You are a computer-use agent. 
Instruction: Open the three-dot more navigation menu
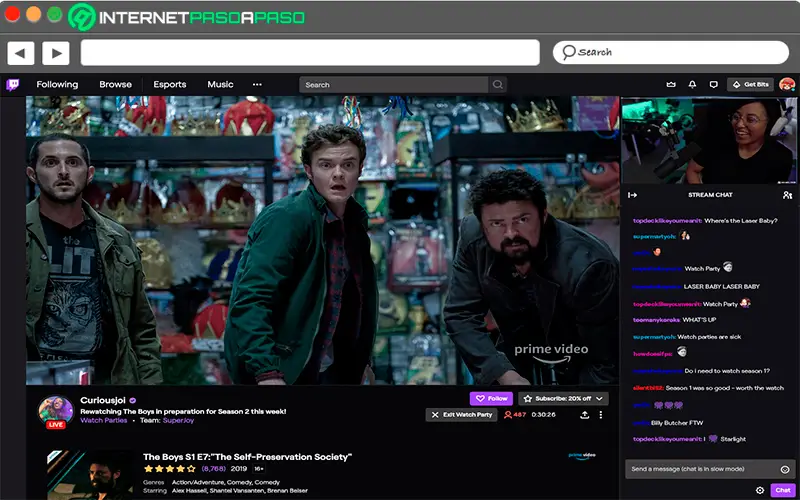257,85
